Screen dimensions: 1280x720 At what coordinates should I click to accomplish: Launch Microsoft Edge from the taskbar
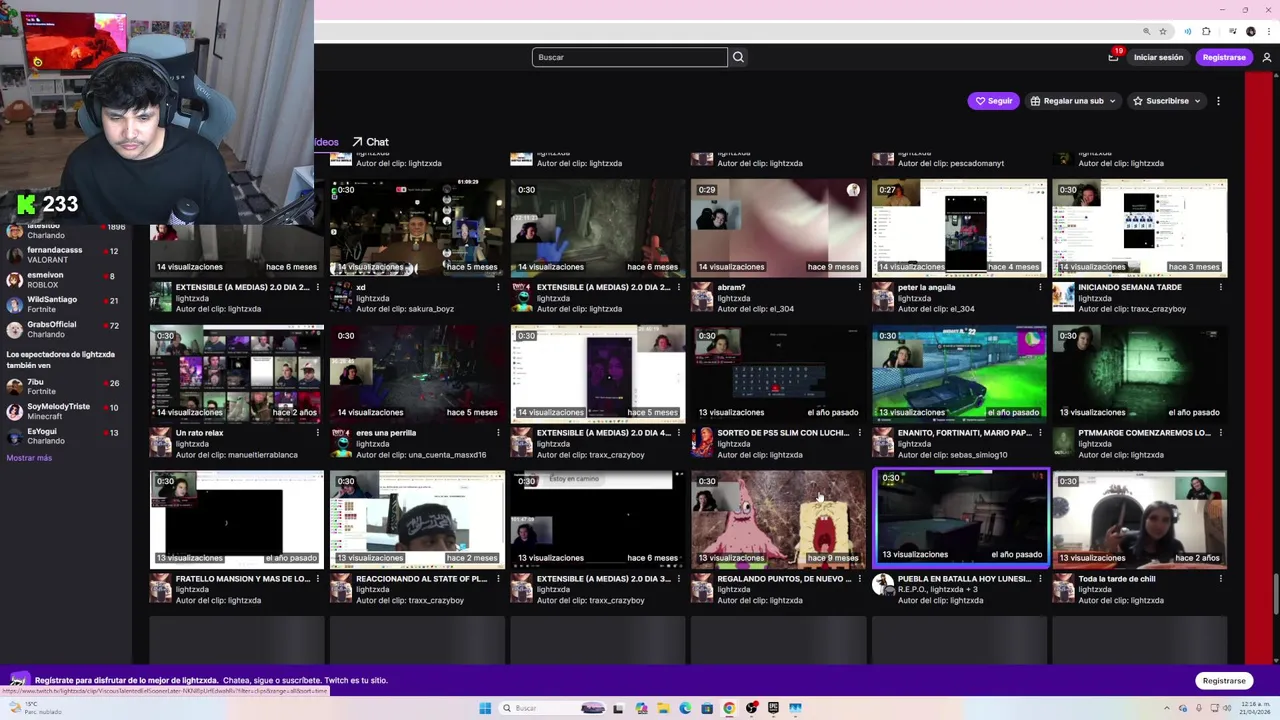(685, 708)
